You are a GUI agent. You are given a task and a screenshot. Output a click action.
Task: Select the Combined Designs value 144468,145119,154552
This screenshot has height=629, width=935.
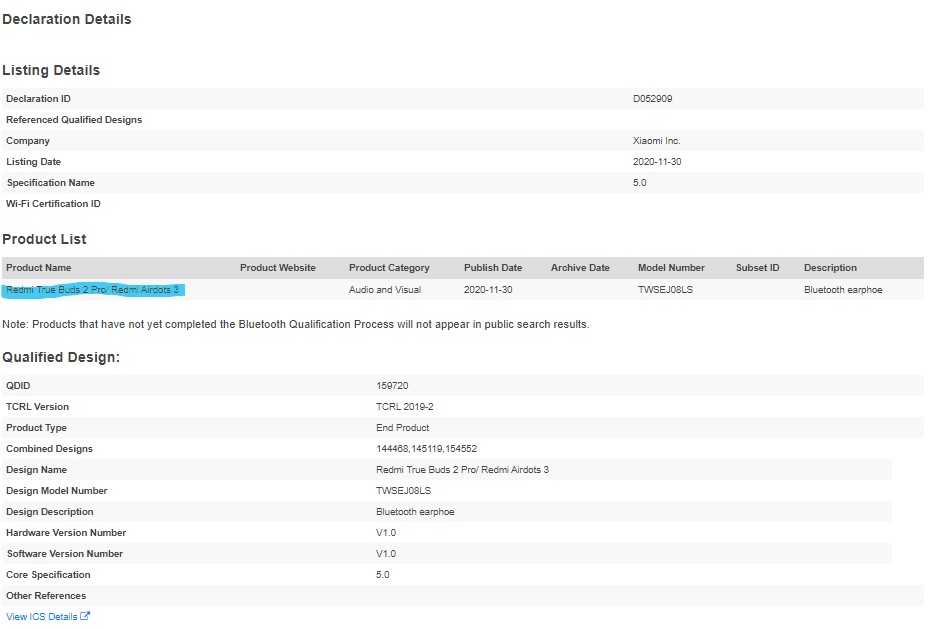click(426, 448)
